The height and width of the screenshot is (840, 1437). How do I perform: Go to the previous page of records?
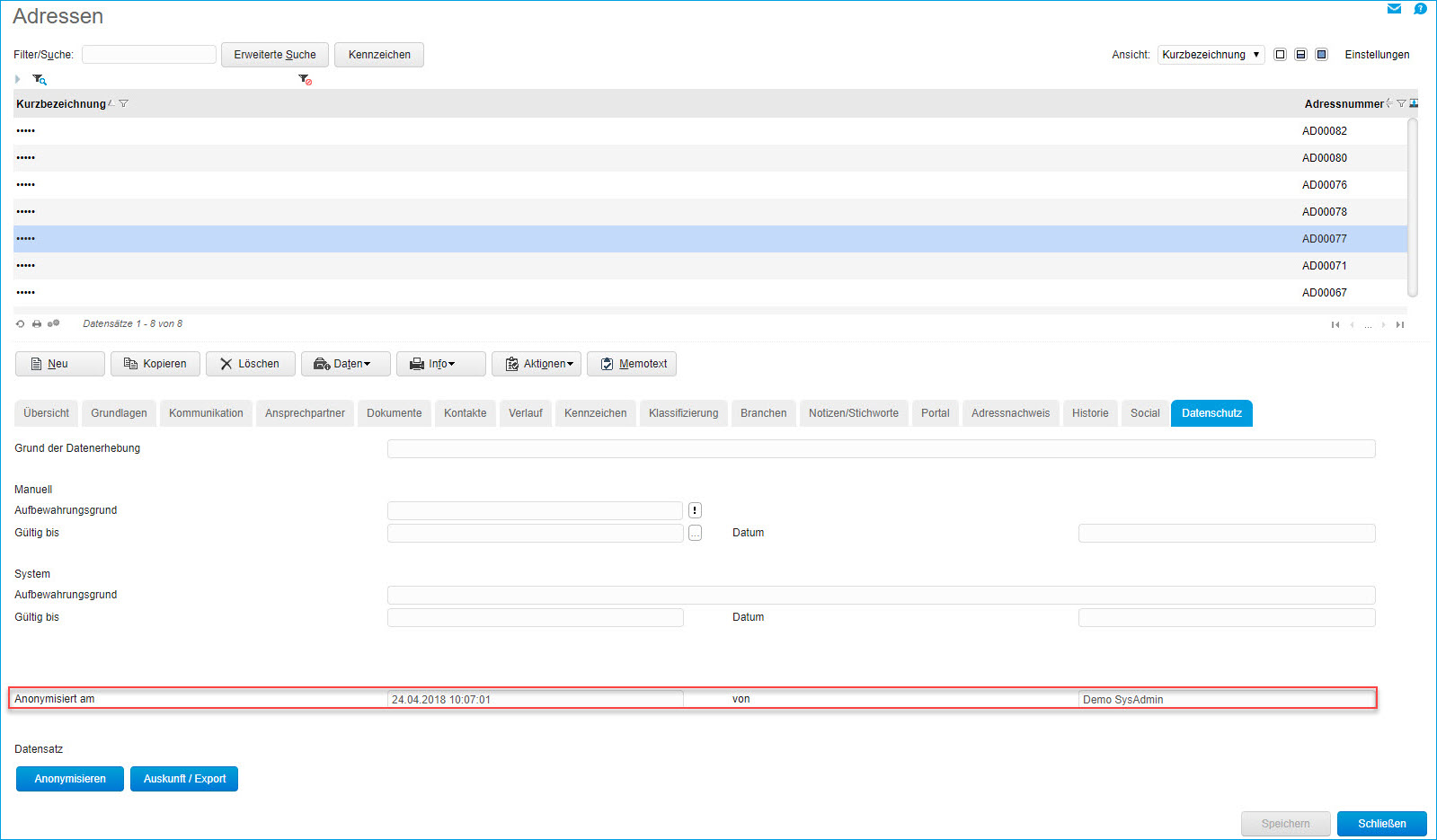1352,325
